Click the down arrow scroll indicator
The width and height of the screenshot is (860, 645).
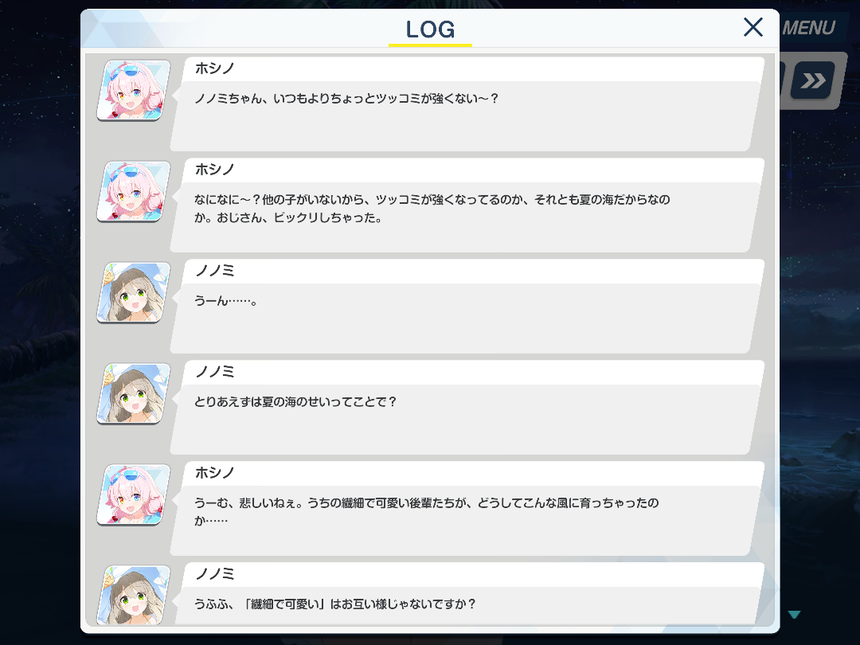click(794, 615)
